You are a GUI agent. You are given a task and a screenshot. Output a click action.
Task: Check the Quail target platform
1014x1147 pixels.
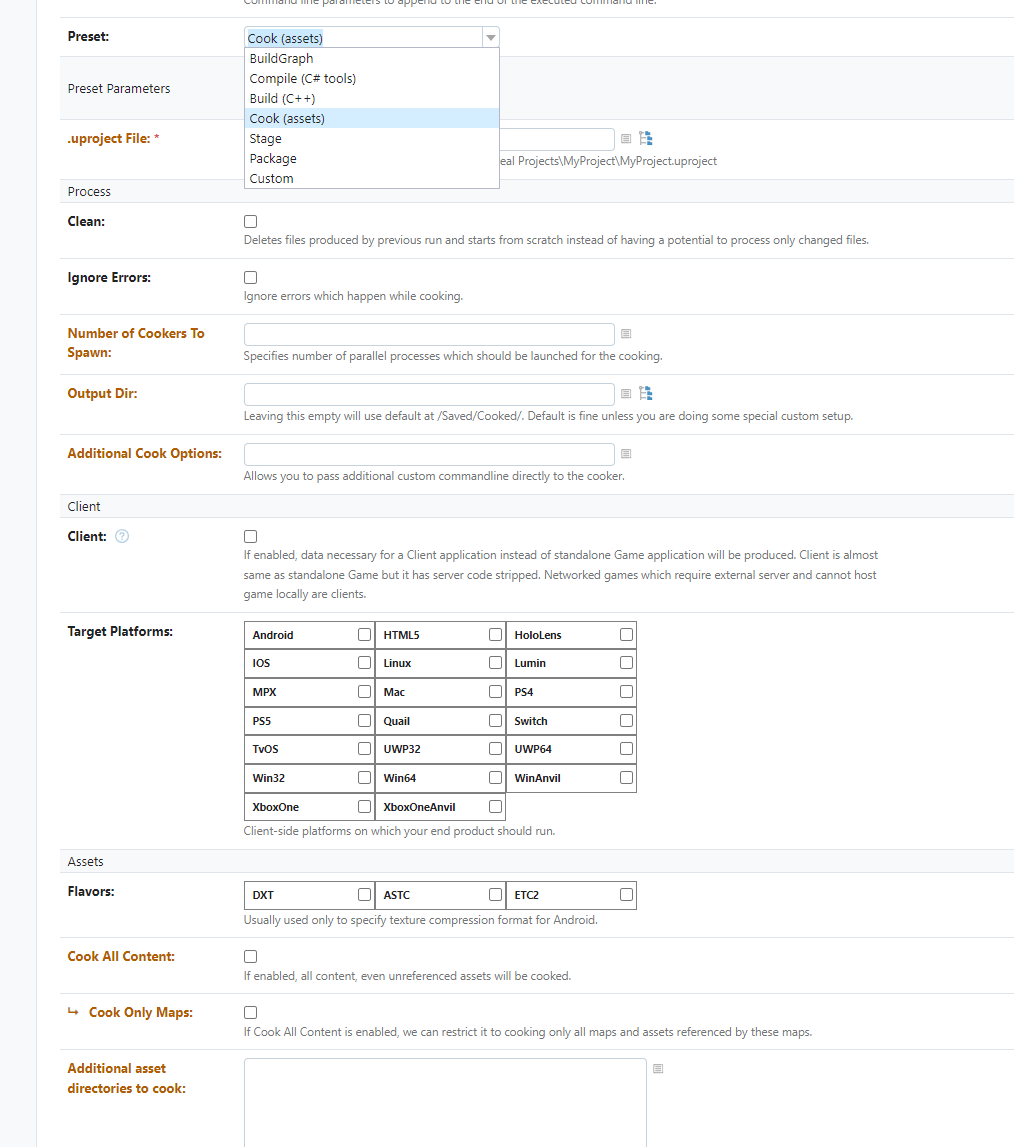point(495,721)
